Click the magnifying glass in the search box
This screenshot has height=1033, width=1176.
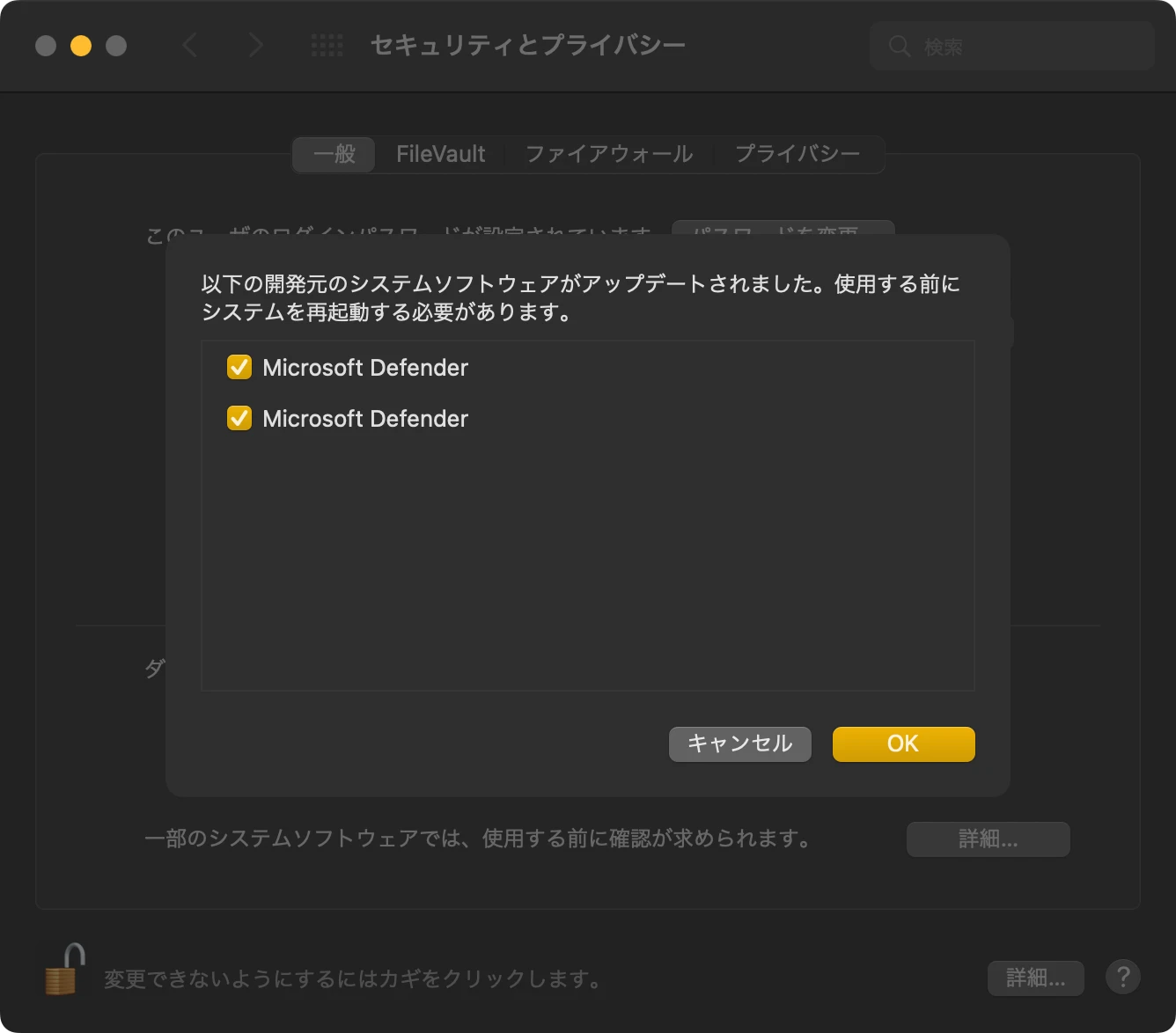pyautogui.click(x=899, y=47)
